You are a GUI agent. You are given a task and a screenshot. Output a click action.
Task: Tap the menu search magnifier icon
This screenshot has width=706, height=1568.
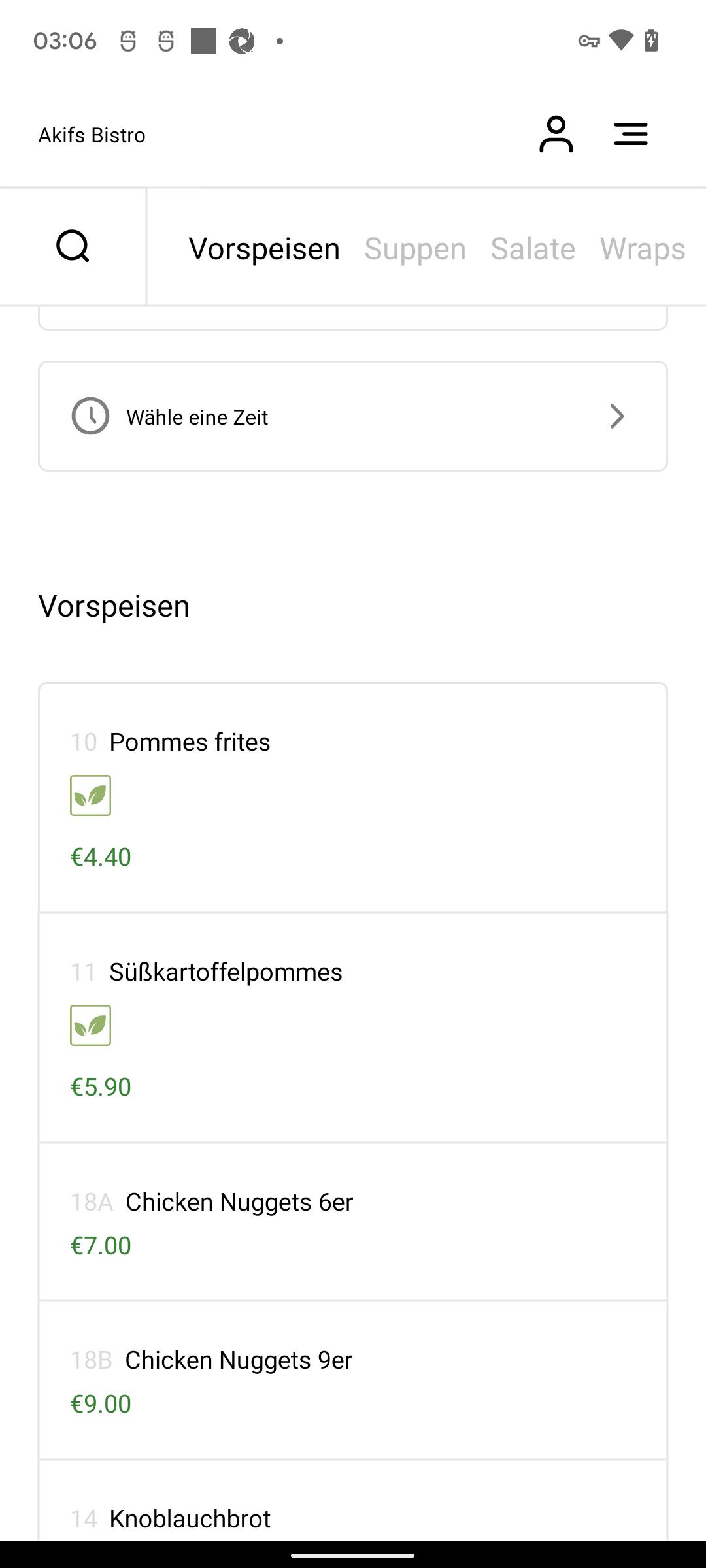point(73,246)
